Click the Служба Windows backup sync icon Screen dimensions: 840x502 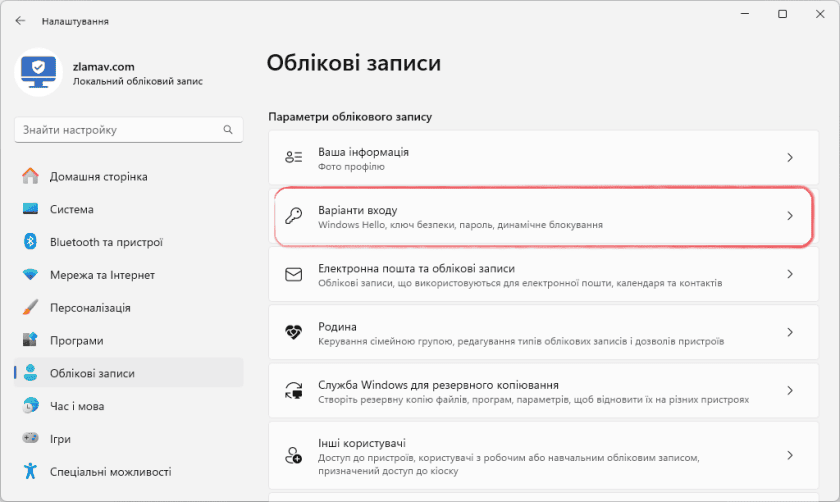[294, 391]
